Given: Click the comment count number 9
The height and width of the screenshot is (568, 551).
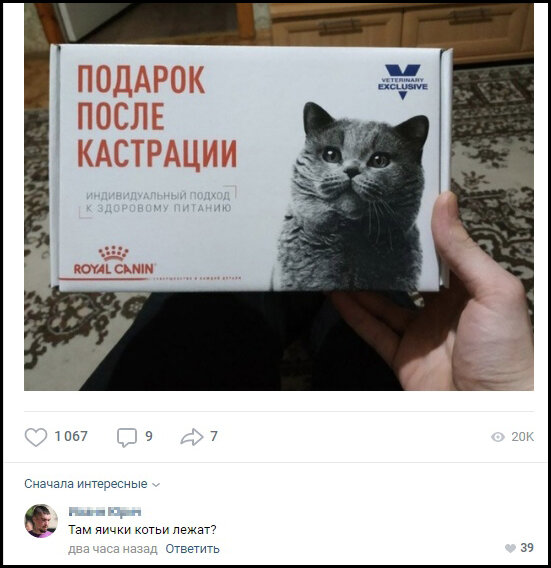Looking at the screenshot, I should (149, 436).
